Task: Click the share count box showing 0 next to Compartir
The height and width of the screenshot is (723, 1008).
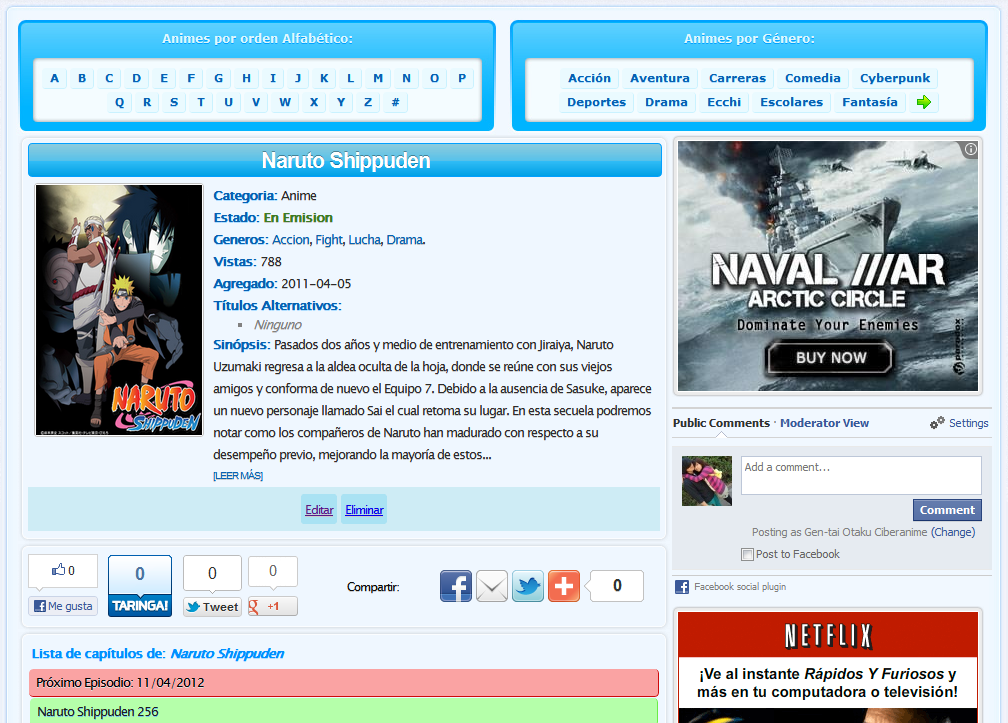Action: point(616,585)
